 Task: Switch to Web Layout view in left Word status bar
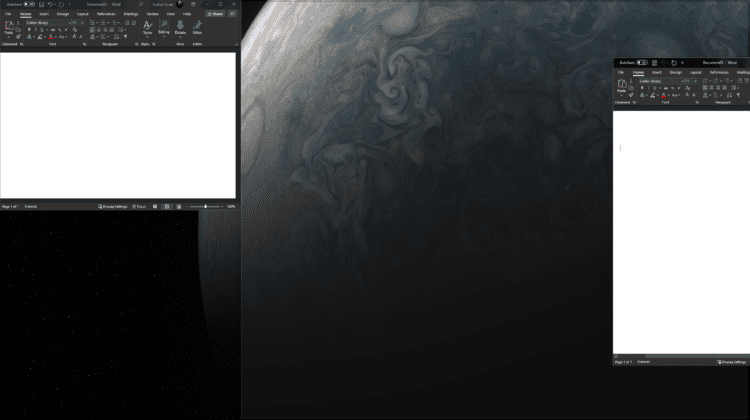pyautogui.click(x=178, y=207)
